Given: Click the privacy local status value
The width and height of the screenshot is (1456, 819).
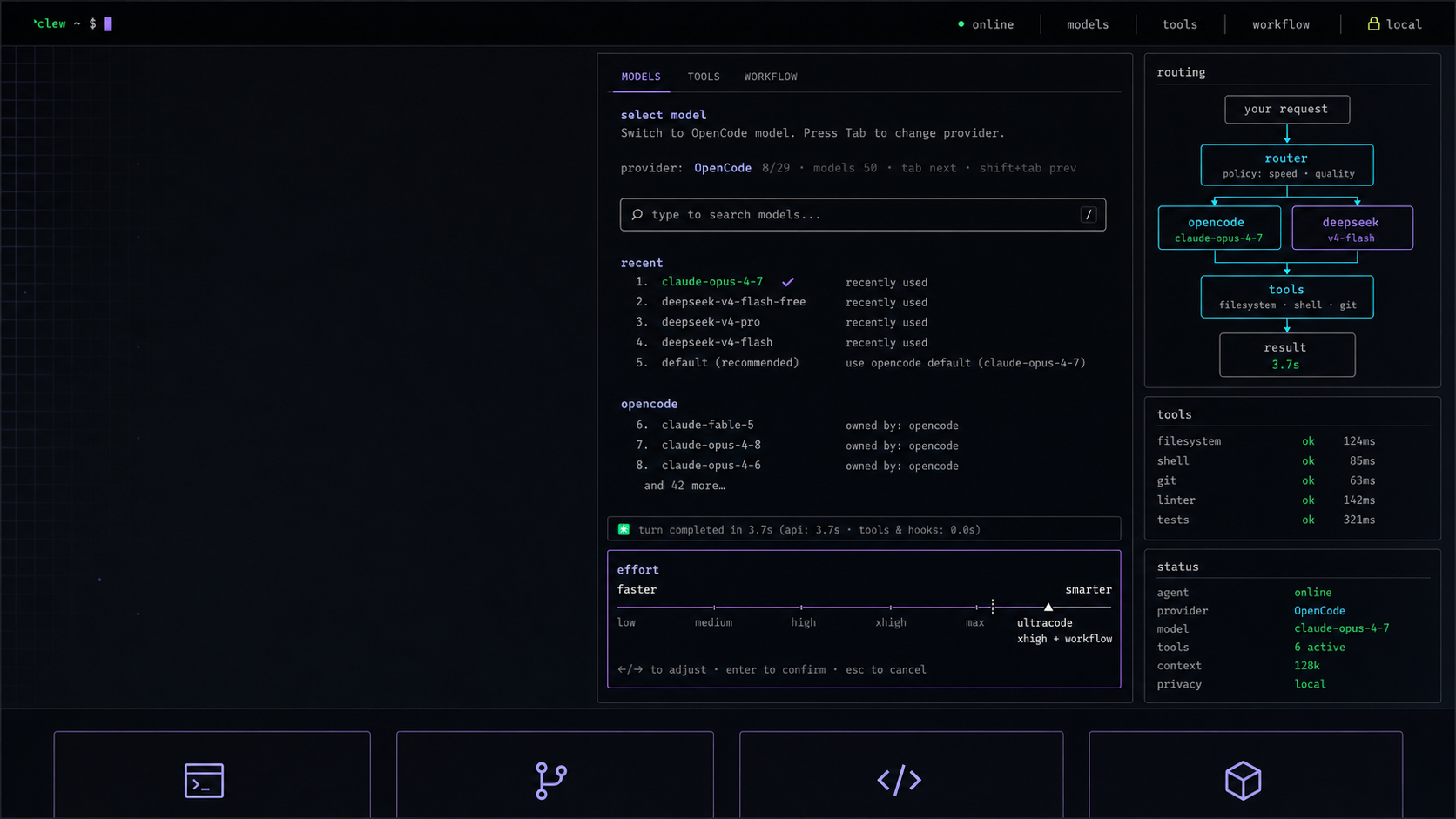Looking at the screenshot, I should [1311, 684].
